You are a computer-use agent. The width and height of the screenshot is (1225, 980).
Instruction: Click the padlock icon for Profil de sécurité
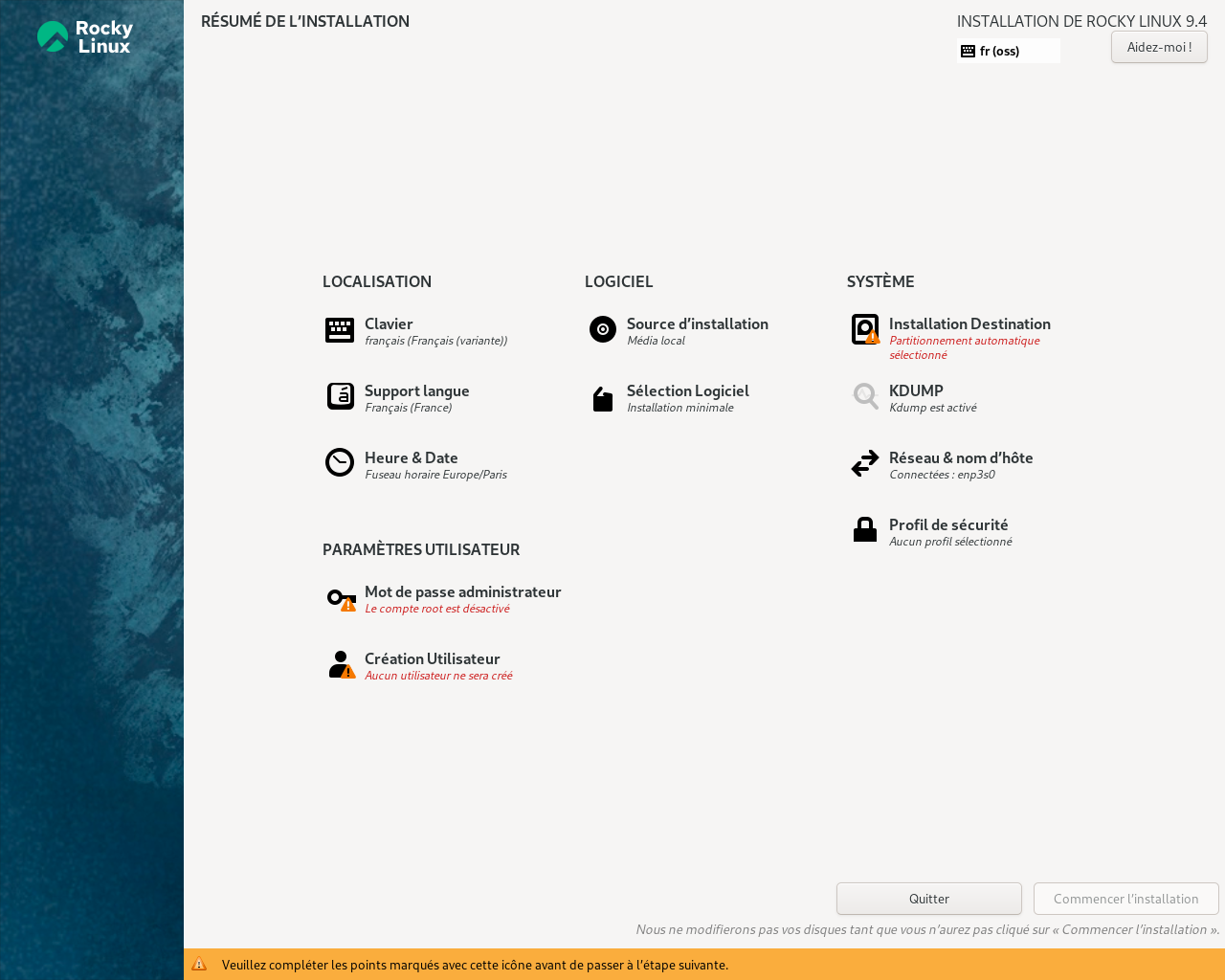point(865,529)
